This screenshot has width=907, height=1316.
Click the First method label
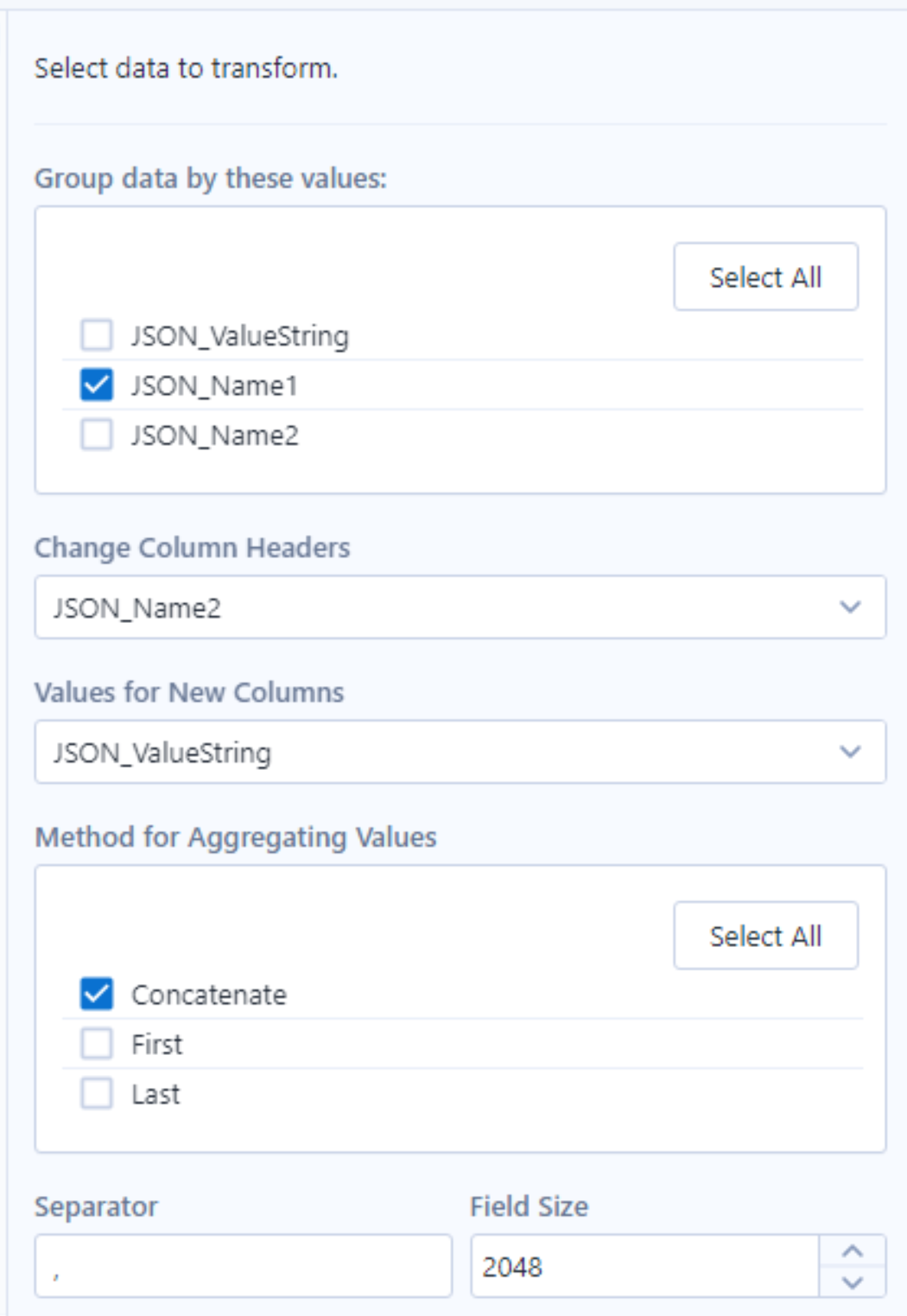tap(157, 1045)
